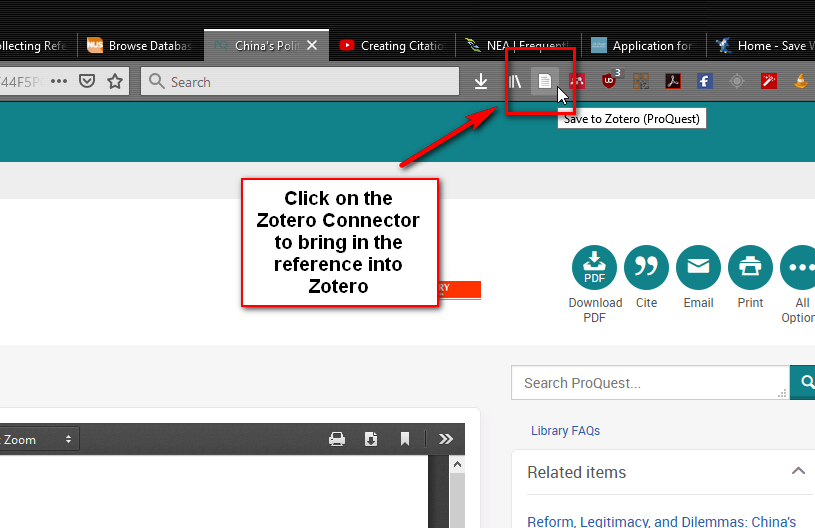The height and width of the screenshot is (528, 815).
Task: Click the PDF viewer bookmark icon
Action: (405, 439)
